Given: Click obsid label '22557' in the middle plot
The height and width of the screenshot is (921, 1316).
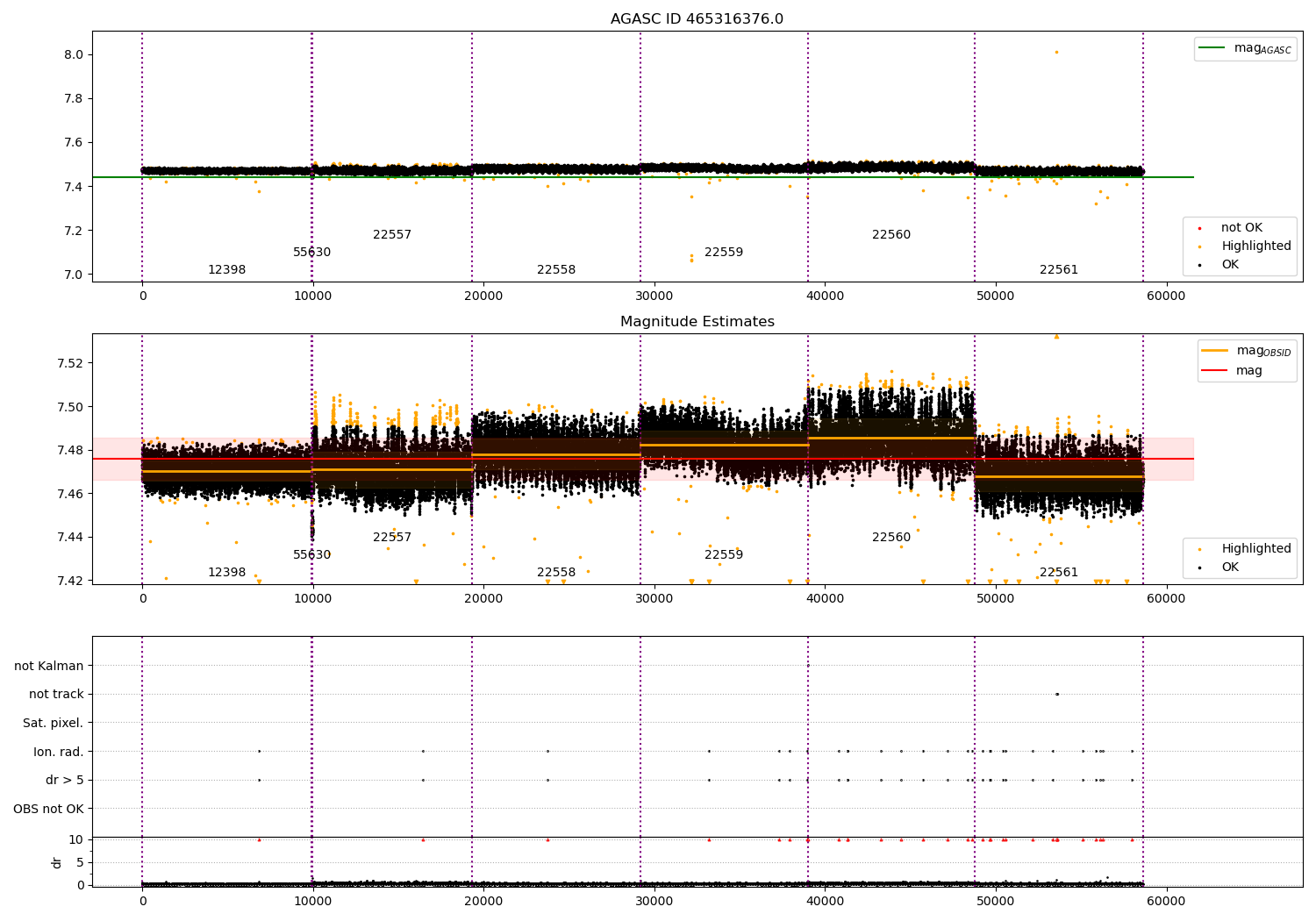Looking at the screenshot, I should 392,538.
